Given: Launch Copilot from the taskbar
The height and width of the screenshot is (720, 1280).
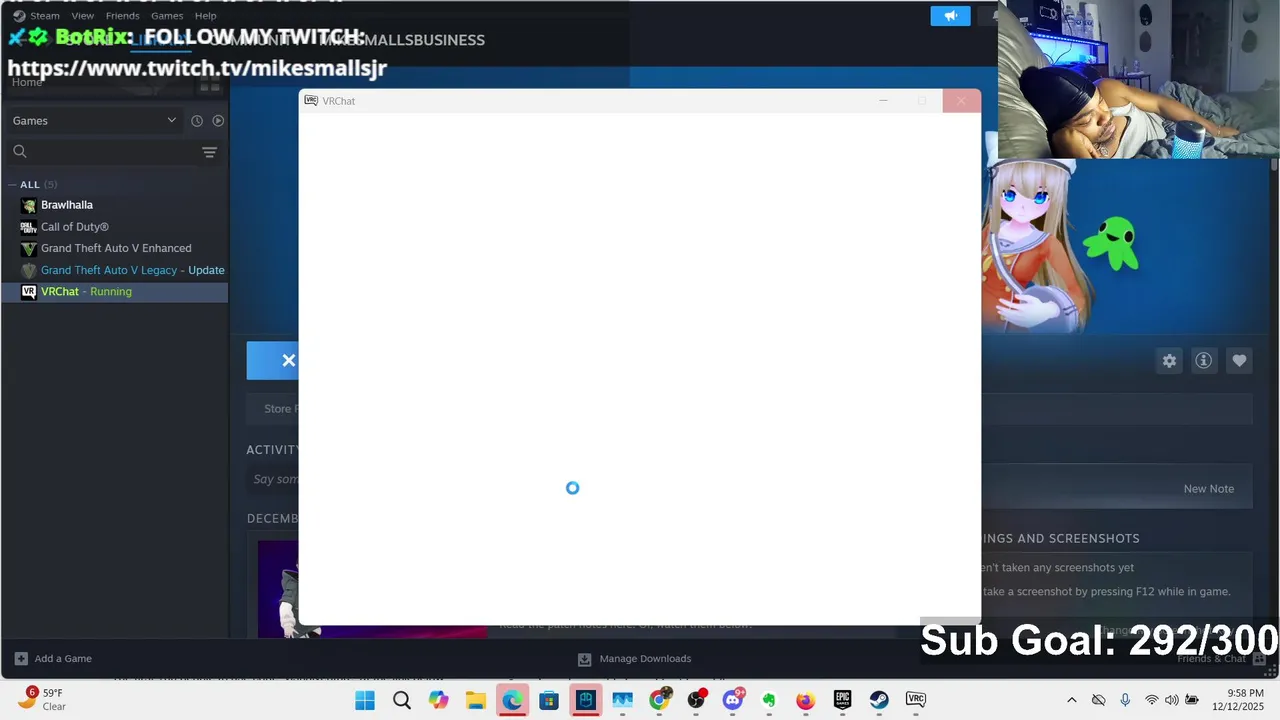Looking at the screenshot, I should pos(439,700).
